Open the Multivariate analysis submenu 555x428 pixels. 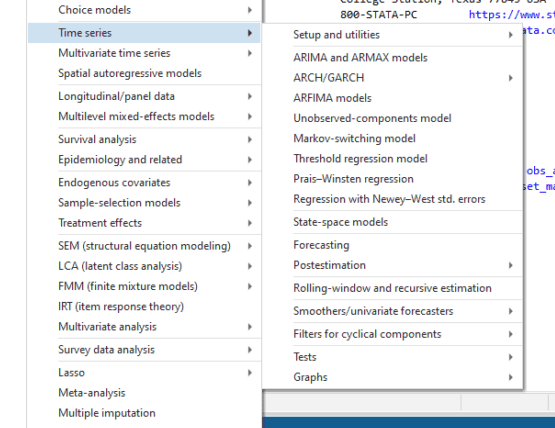(x=144, y=327)
